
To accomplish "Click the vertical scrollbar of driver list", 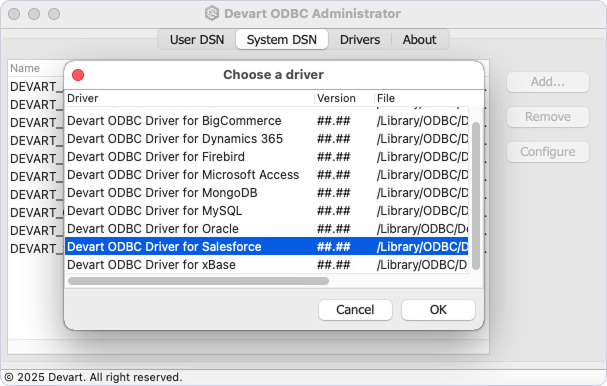I will click(476, 196).
